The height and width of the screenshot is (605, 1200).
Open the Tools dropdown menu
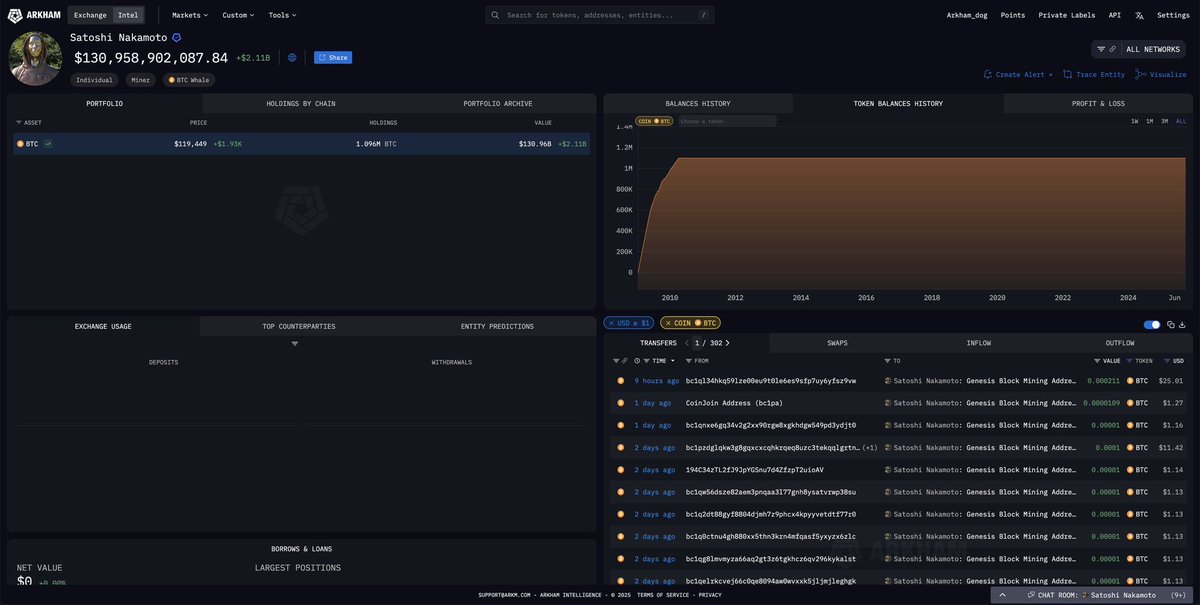282,15
